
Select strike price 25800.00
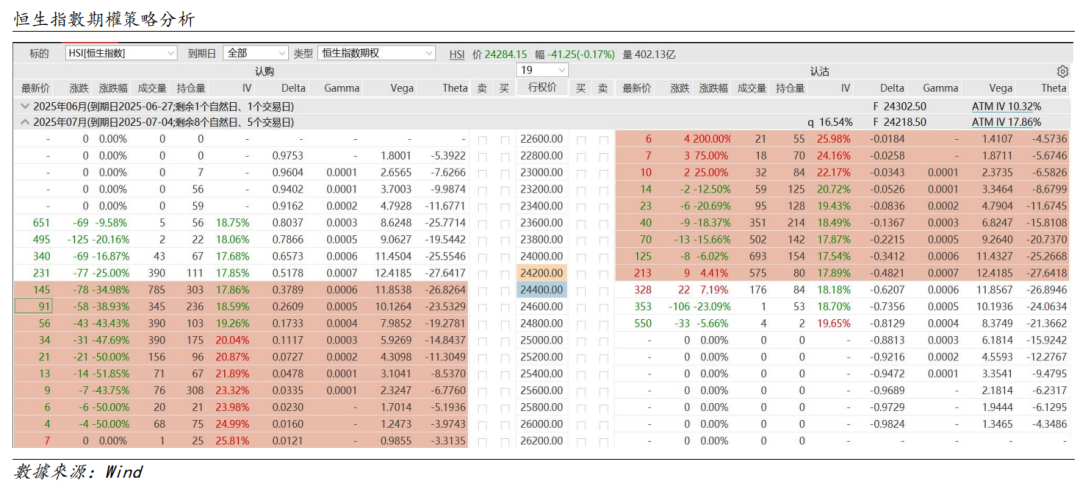543,407
